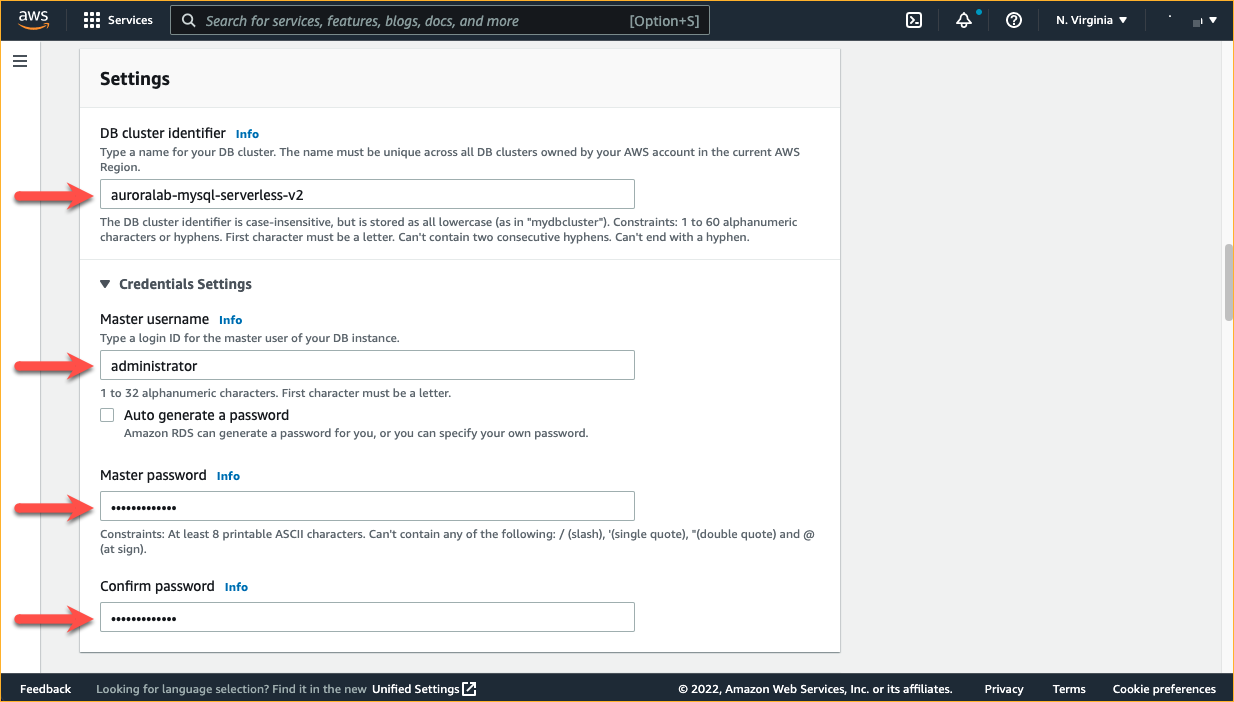1234x702 pixels.
Task: Collapse the Credentials Settings section
Action: pos(106,284)
